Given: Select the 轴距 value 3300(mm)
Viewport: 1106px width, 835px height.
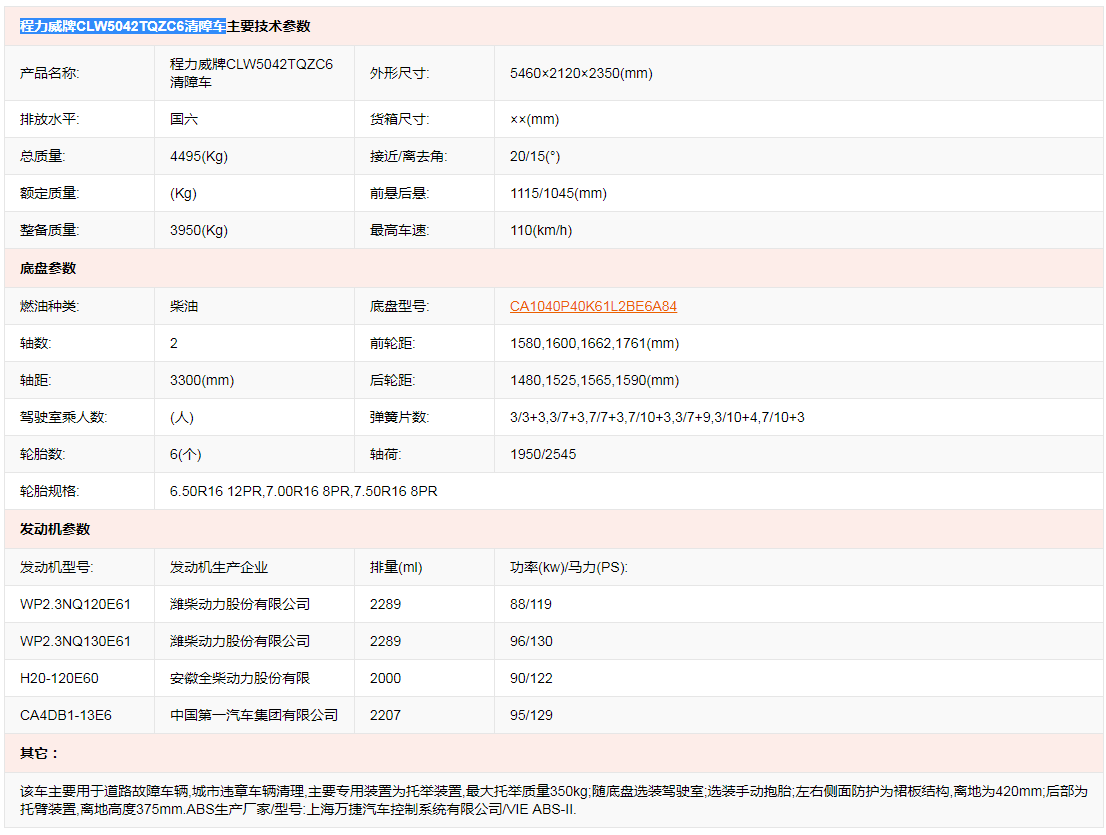Looking at the screenshot, I should [199, 380].
